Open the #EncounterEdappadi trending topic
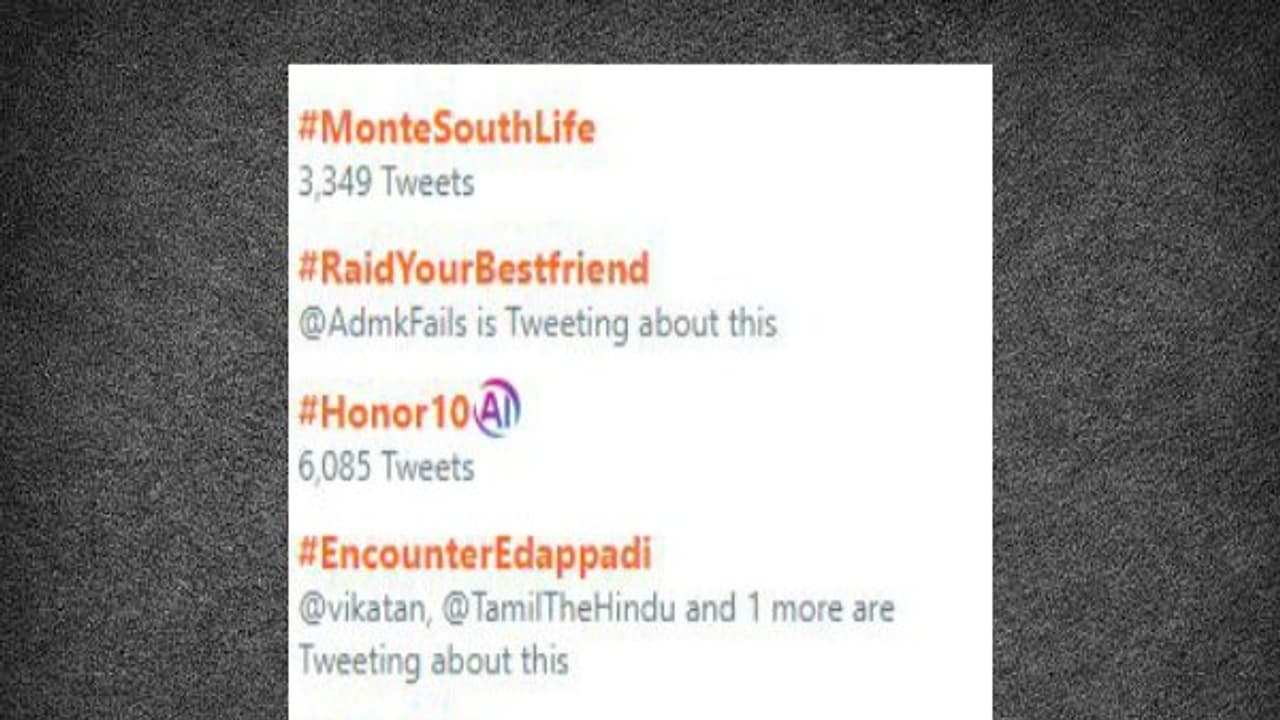Viewport: 1280px width, 720px height. [x=475, y=553]
